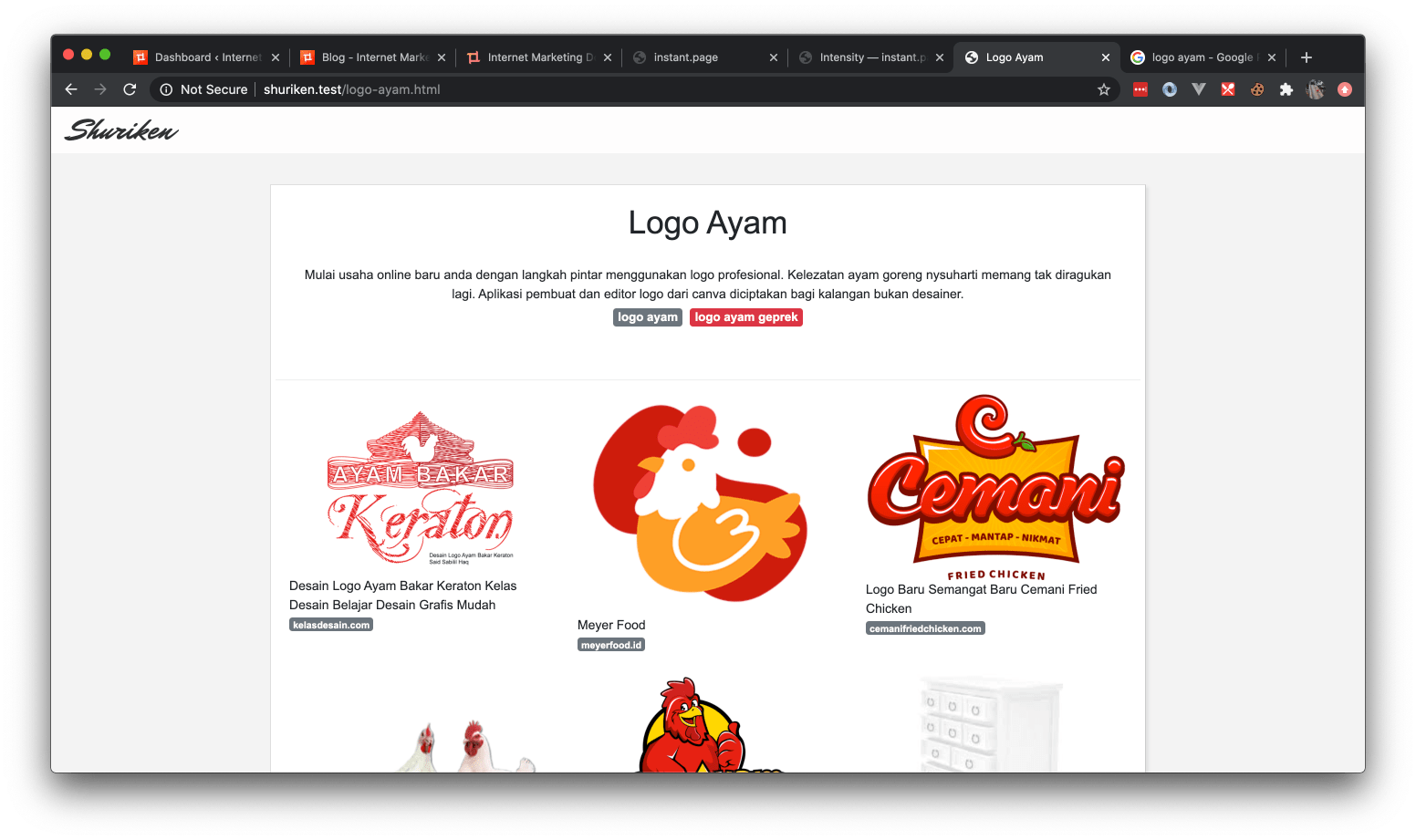This screenshot has height=840, width=1416.
Task: Click the kelasdesain.com source badge
Action: tap(331, 625)
